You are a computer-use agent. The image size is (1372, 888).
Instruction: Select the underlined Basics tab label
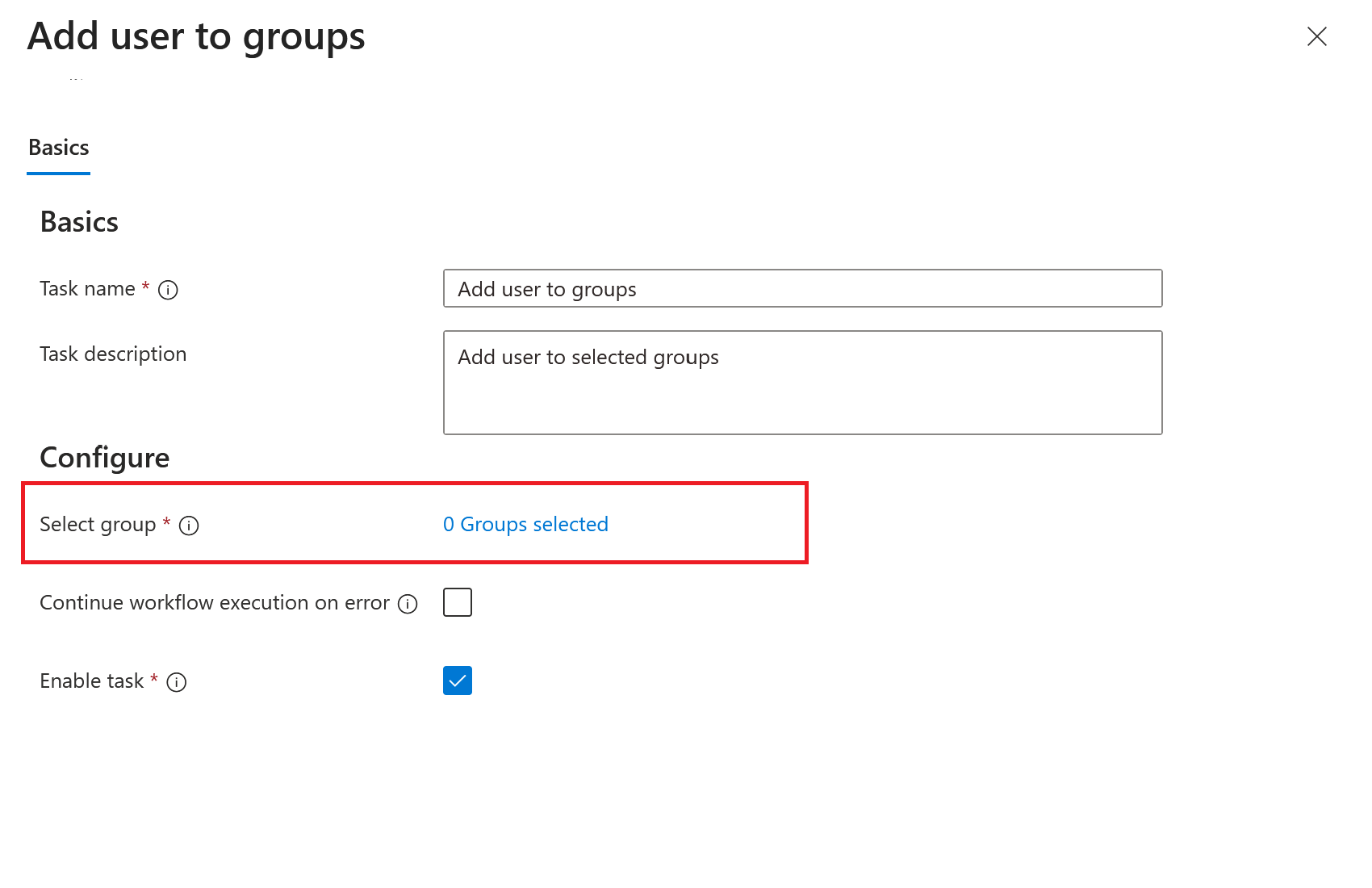[58, 148]
